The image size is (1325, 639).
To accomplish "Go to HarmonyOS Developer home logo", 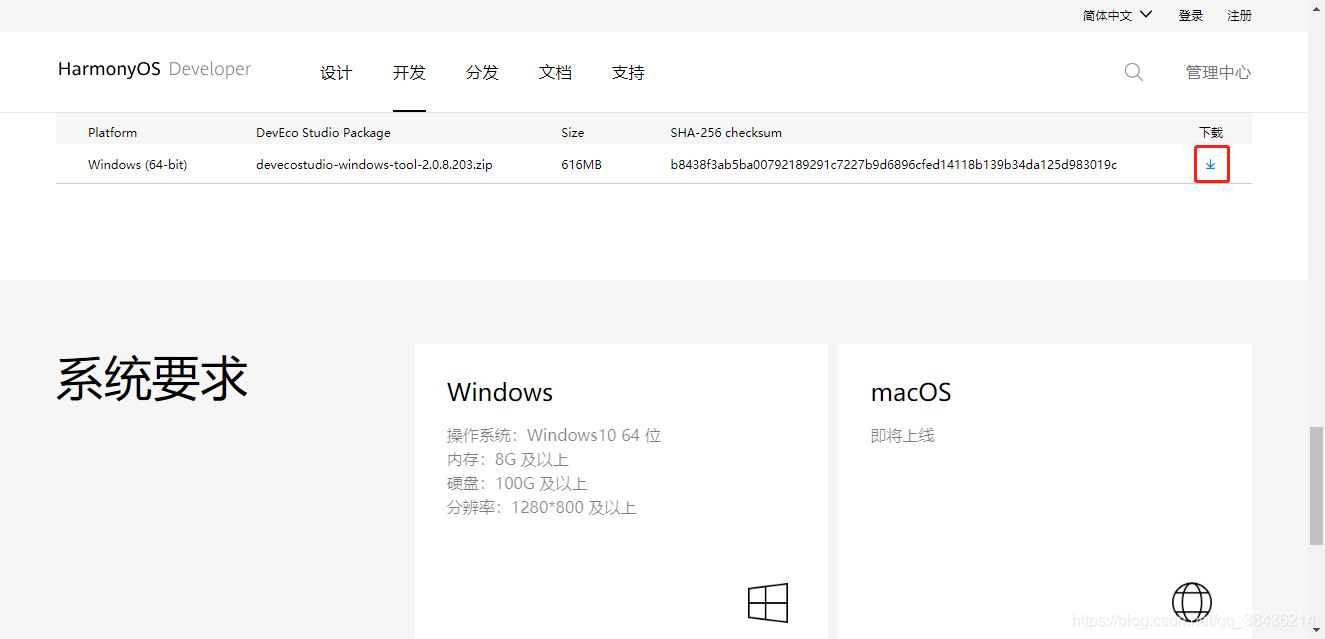I will (154, 70).
